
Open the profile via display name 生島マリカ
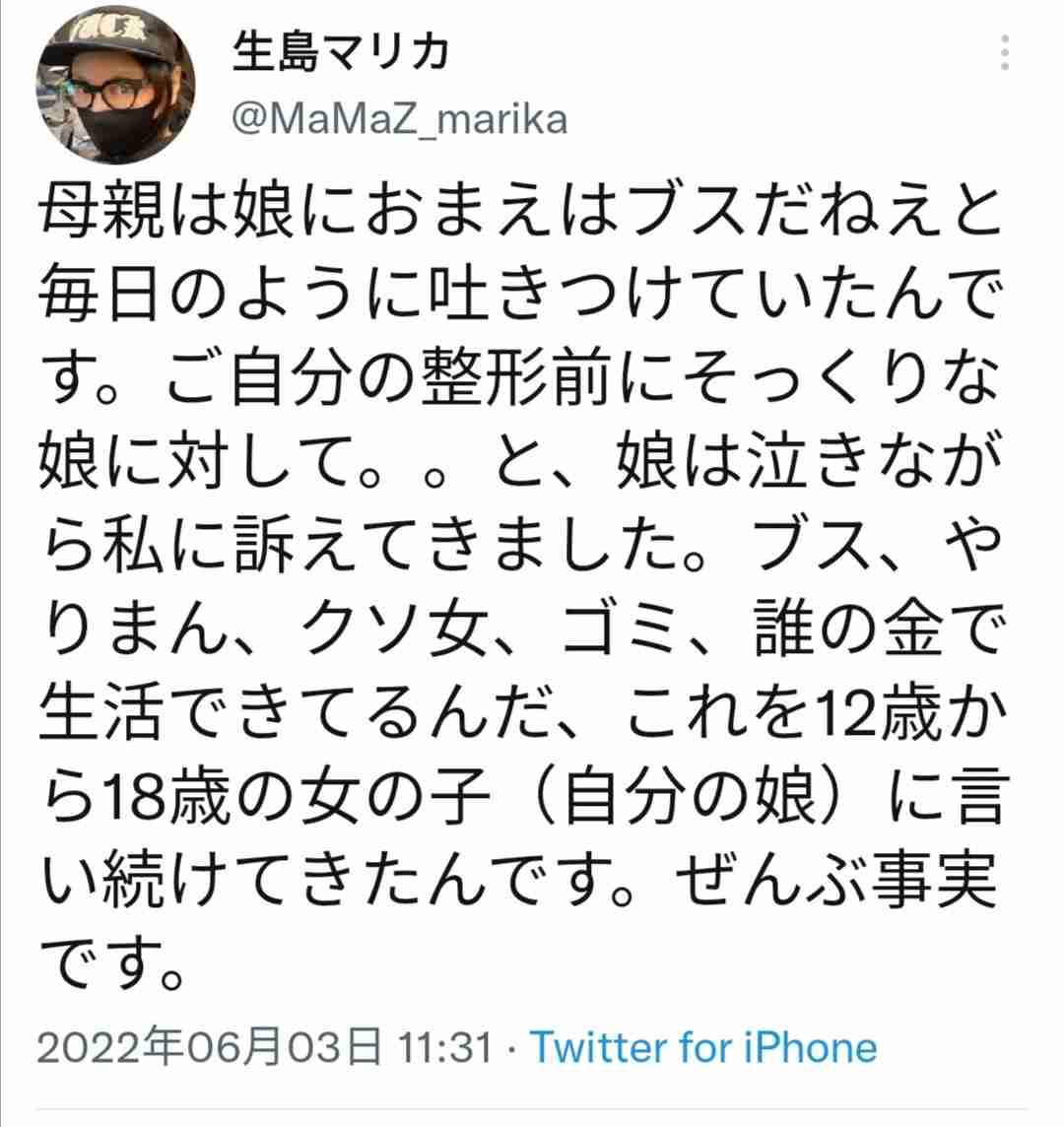(x=342, y=52)
